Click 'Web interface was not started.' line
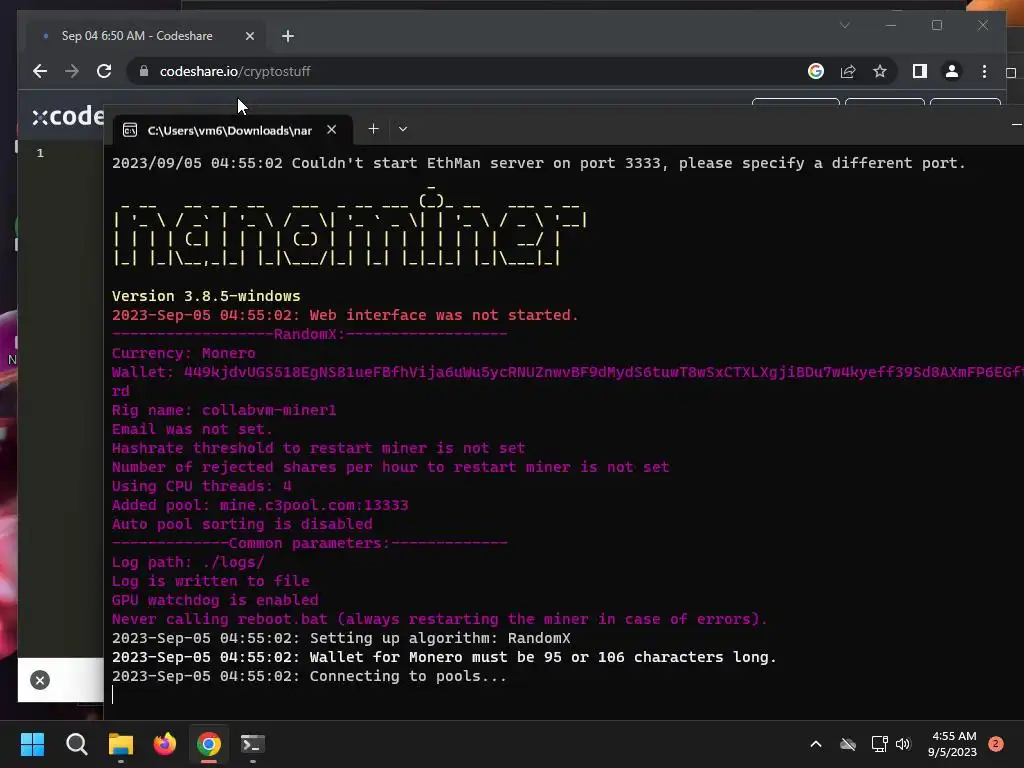1024x768 pixels. (x=345, y=315)
